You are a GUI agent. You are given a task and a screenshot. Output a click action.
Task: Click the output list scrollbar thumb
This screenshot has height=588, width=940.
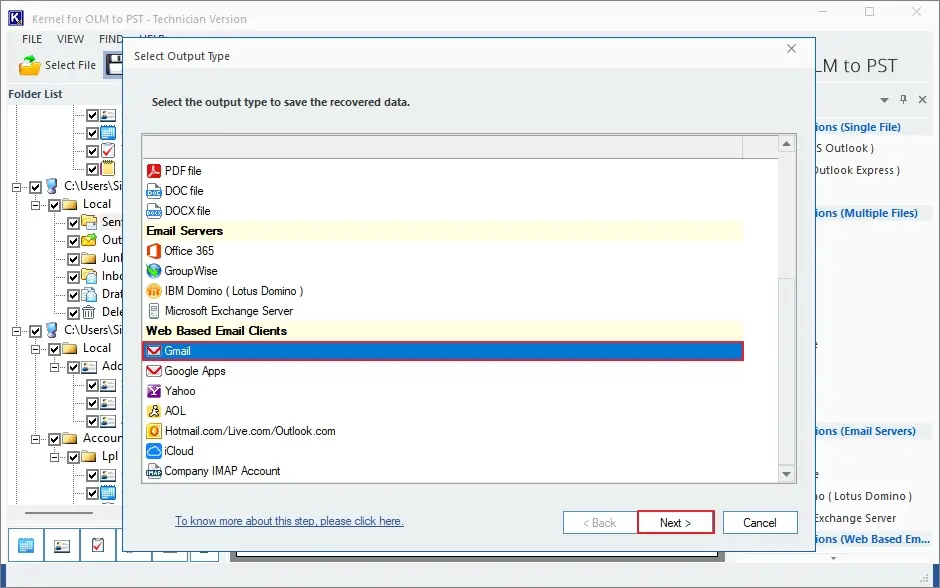point(787,370)
